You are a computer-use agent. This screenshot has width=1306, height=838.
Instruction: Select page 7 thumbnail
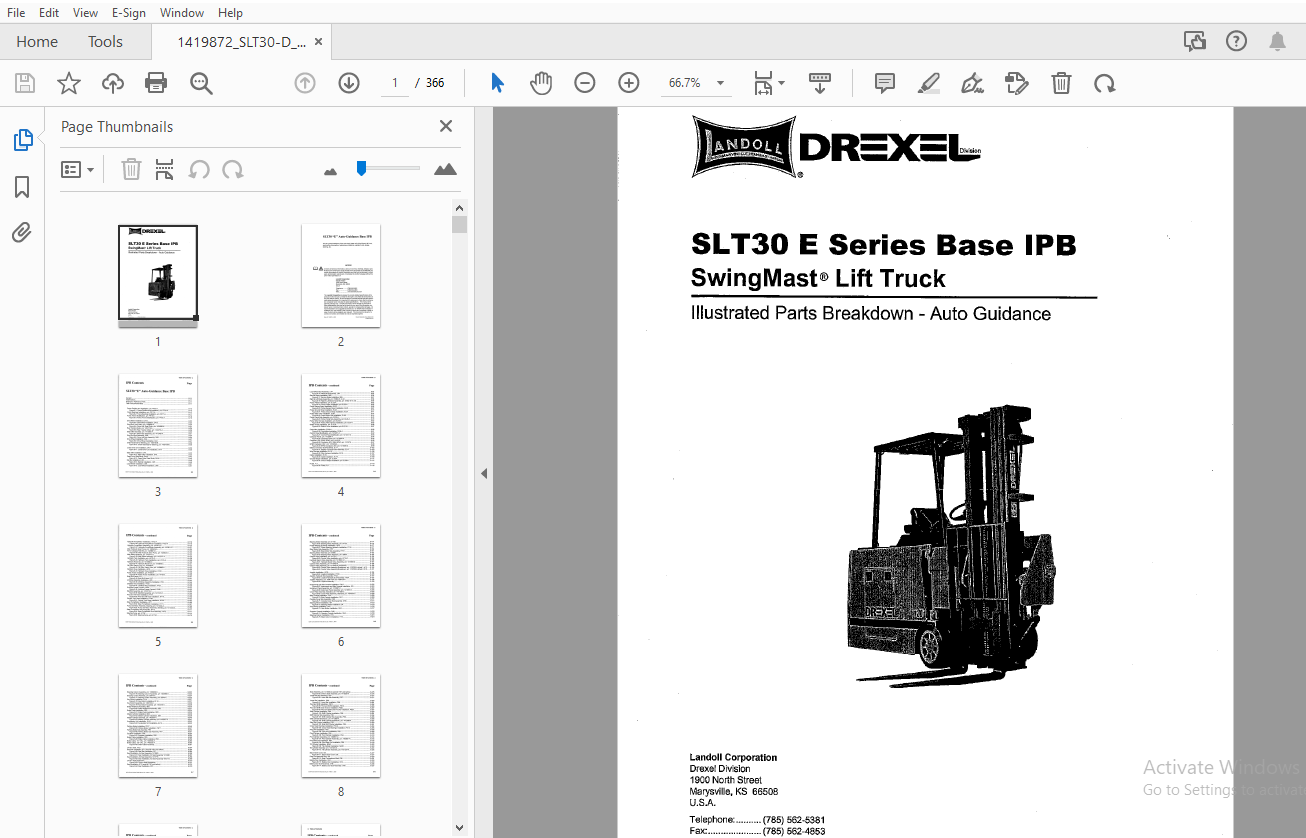point(158,726)
